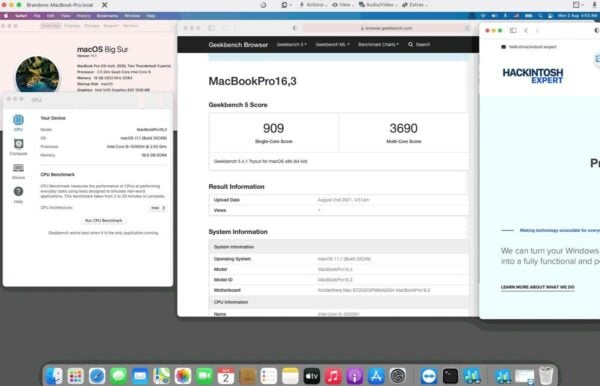Open the Device section in Geekbench sidebar
The width and height of the screenshot is (600, 386).
tap(18, 168)
